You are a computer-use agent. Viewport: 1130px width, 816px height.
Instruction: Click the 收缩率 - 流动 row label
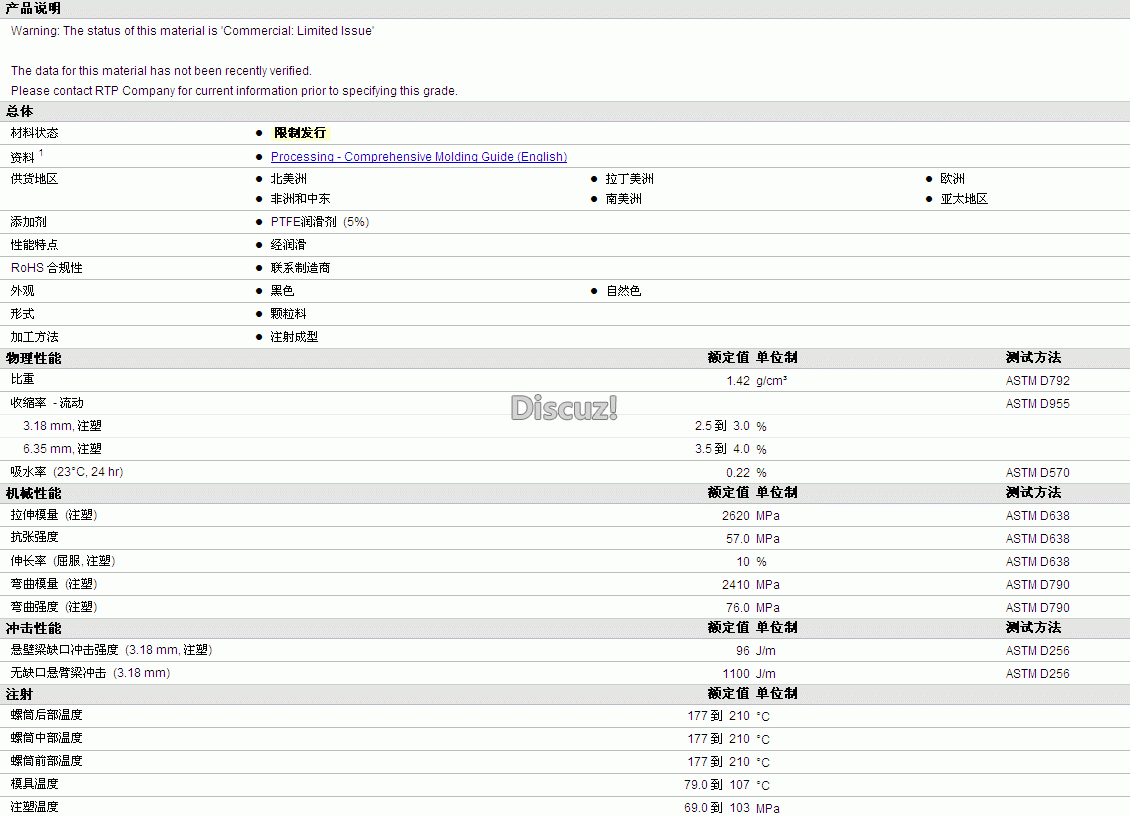(47, 403)
